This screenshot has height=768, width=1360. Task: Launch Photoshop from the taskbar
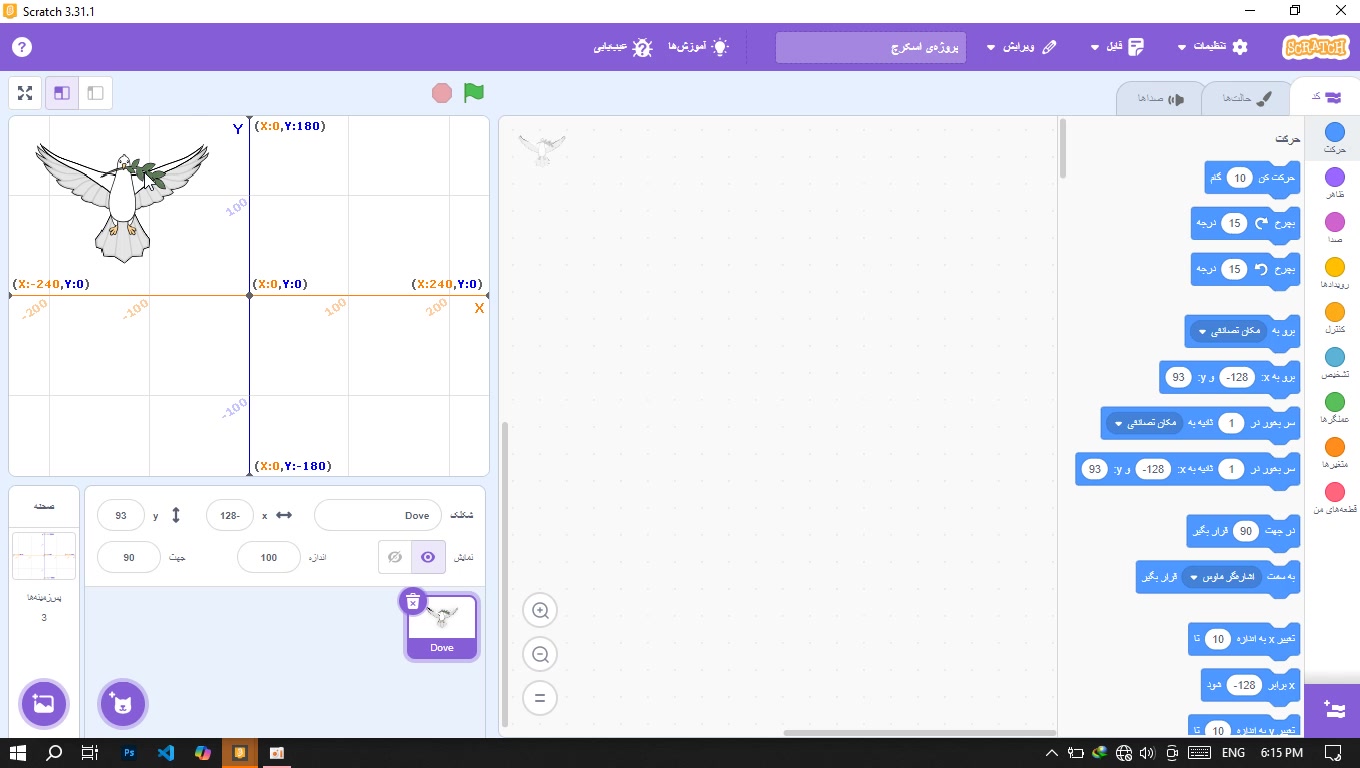tap(129, 752)
